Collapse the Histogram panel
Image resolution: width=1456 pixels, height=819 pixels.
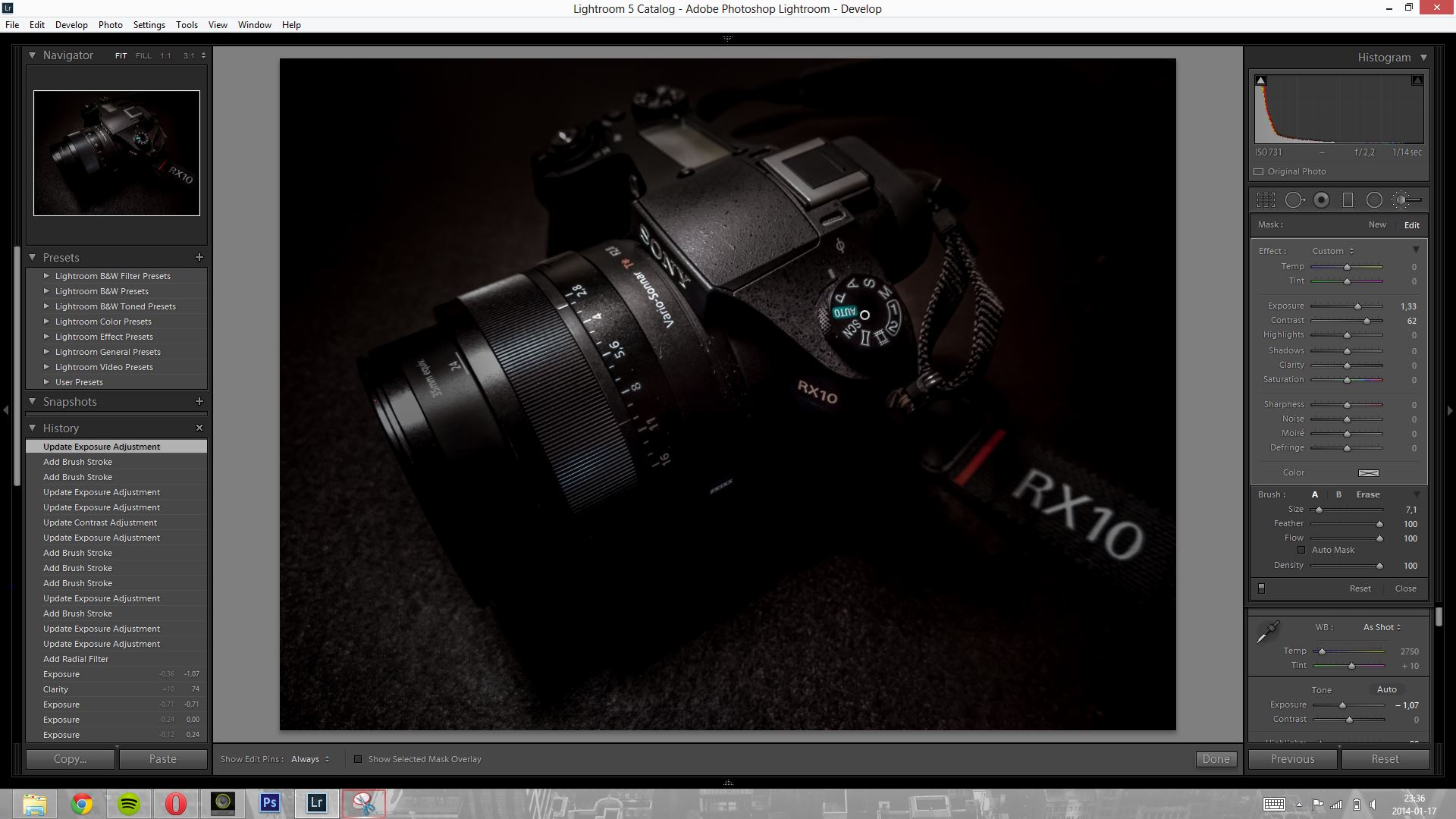coord(1423,58)
